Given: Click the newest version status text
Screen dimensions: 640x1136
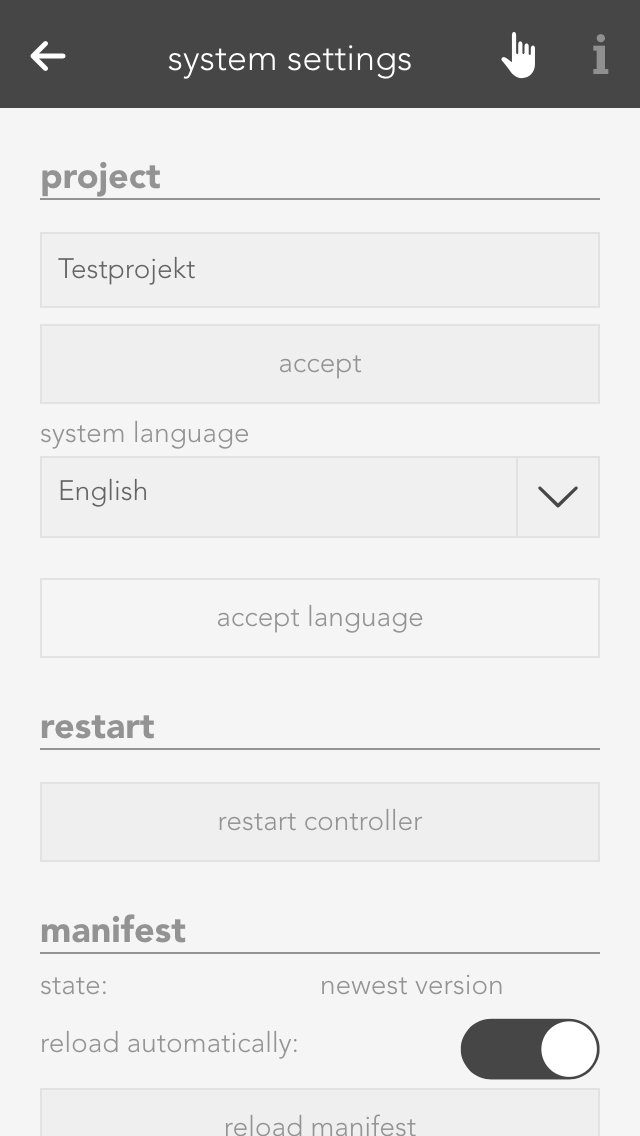Looking at the screenshot, I should (411, 986).
